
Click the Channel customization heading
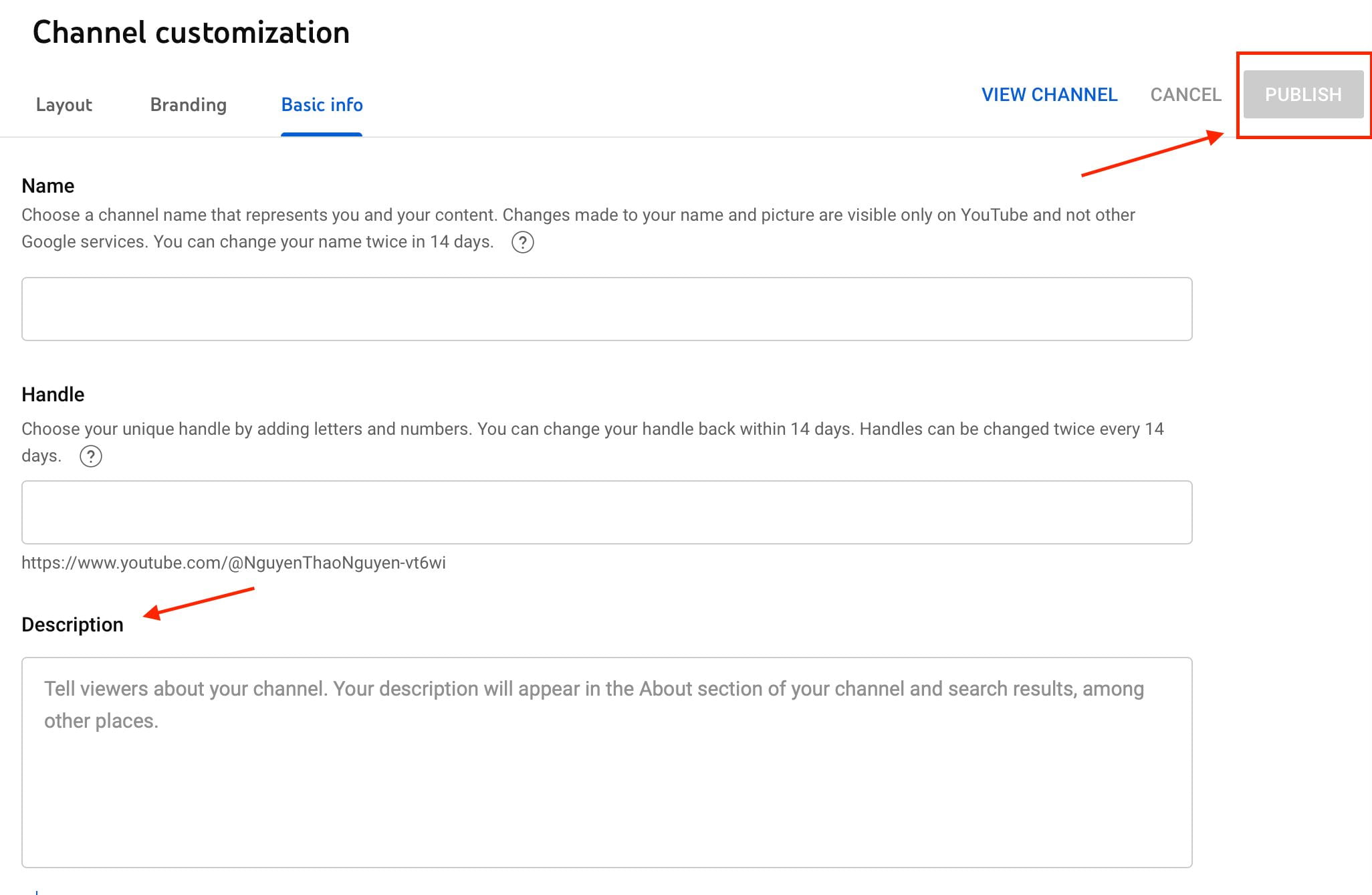191,32
